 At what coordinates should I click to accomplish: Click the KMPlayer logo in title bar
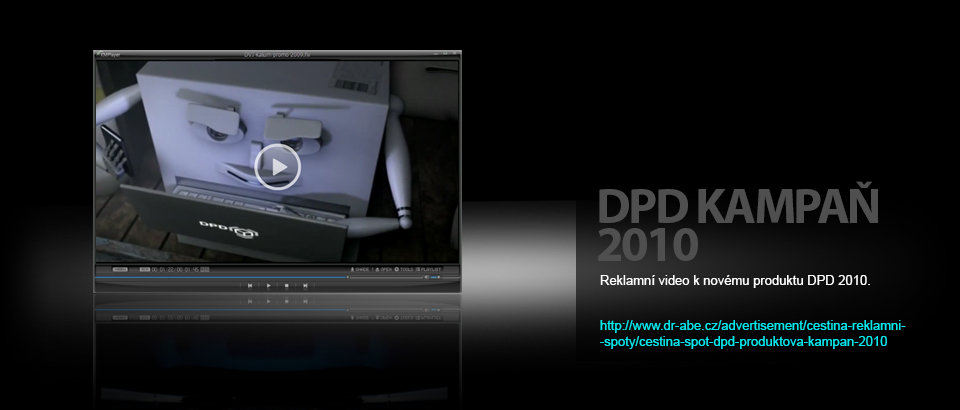[108, 54]
